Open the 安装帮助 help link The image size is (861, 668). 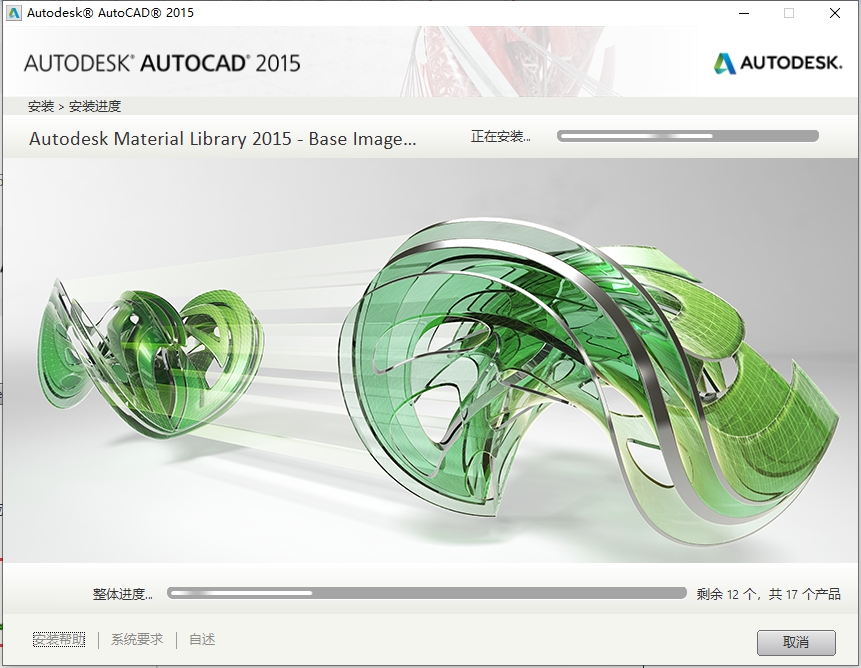click(x=58, y=639)
